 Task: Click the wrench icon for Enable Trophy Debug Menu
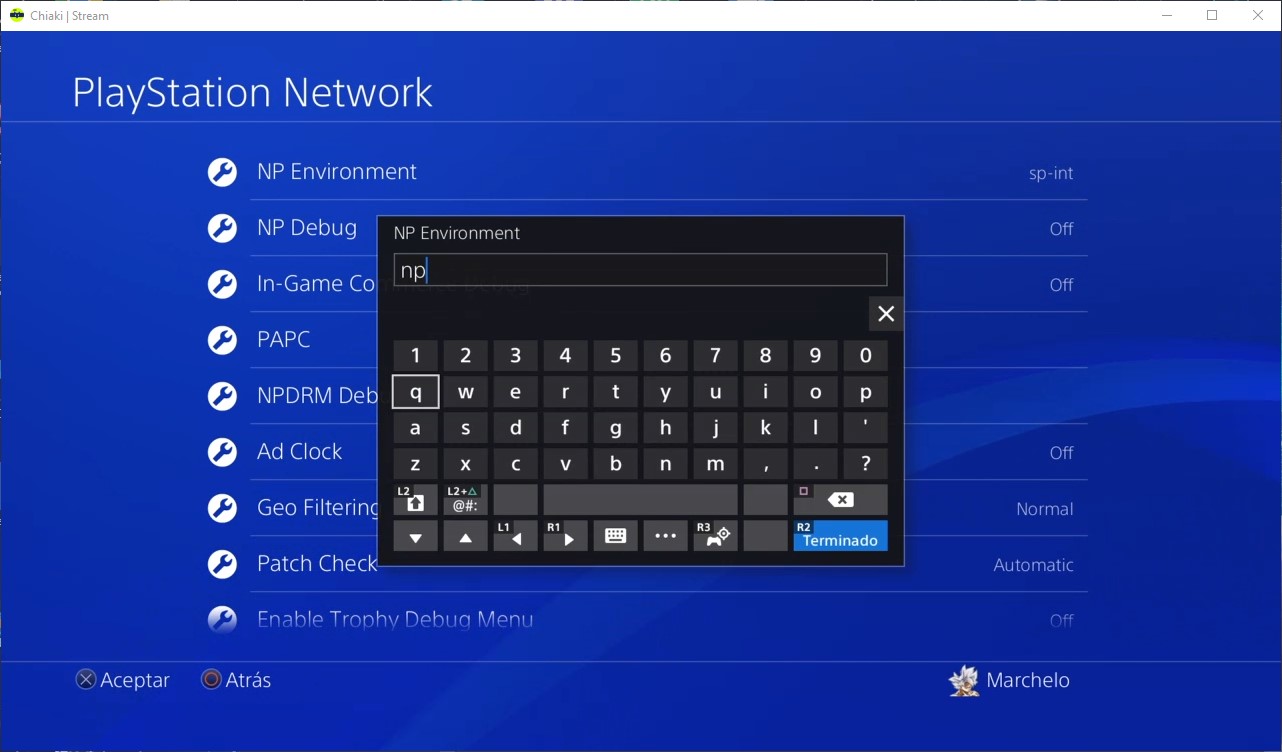[x=222, y=620]
